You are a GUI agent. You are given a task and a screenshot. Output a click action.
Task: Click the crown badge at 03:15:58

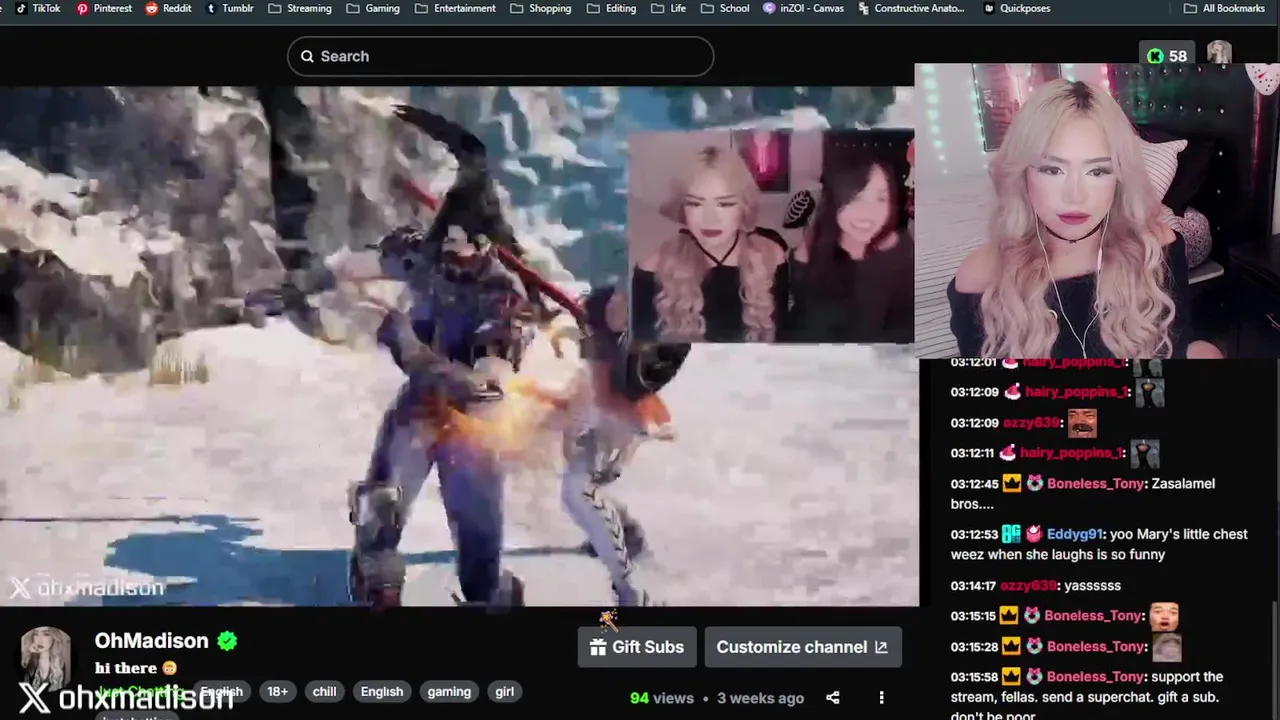(x=1012, y=677)
